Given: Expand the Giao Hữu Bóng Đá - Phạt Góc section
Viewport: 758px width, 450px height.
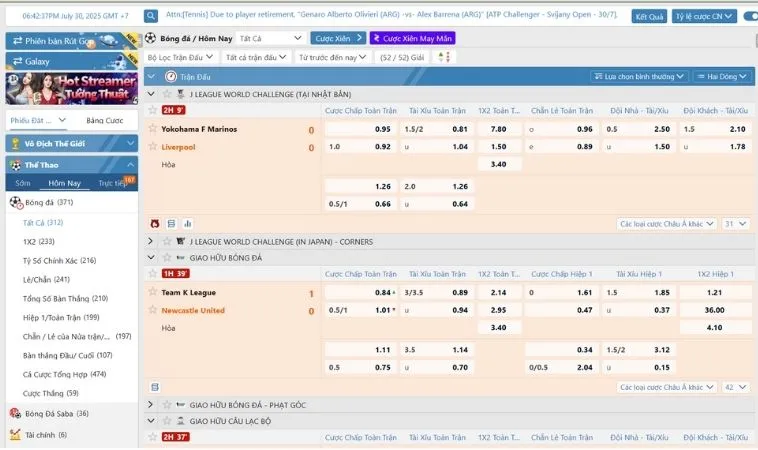Looking at the screenshot, I should 151,404.
